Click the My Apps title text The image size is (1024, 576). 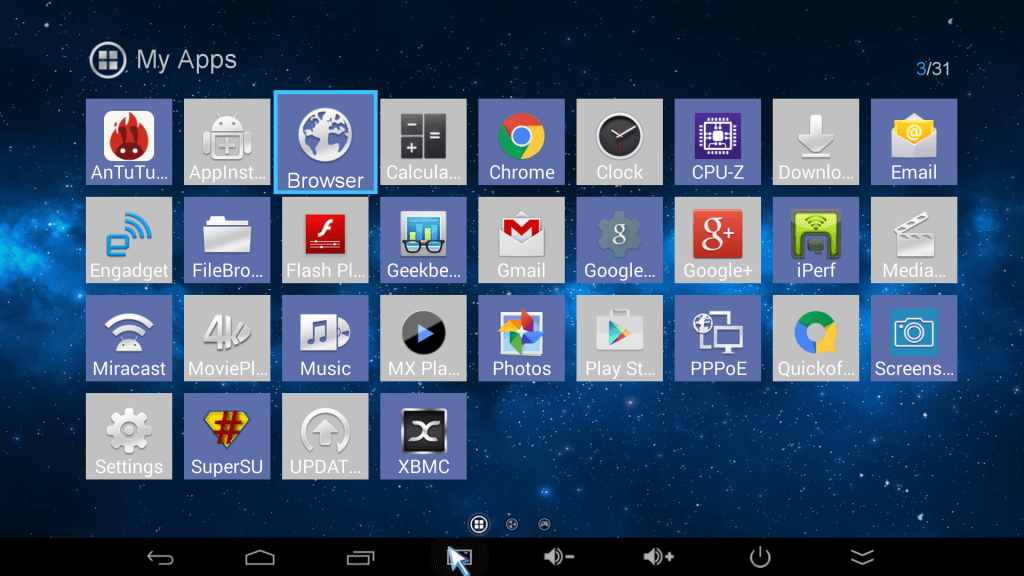(x=186, y=60)
